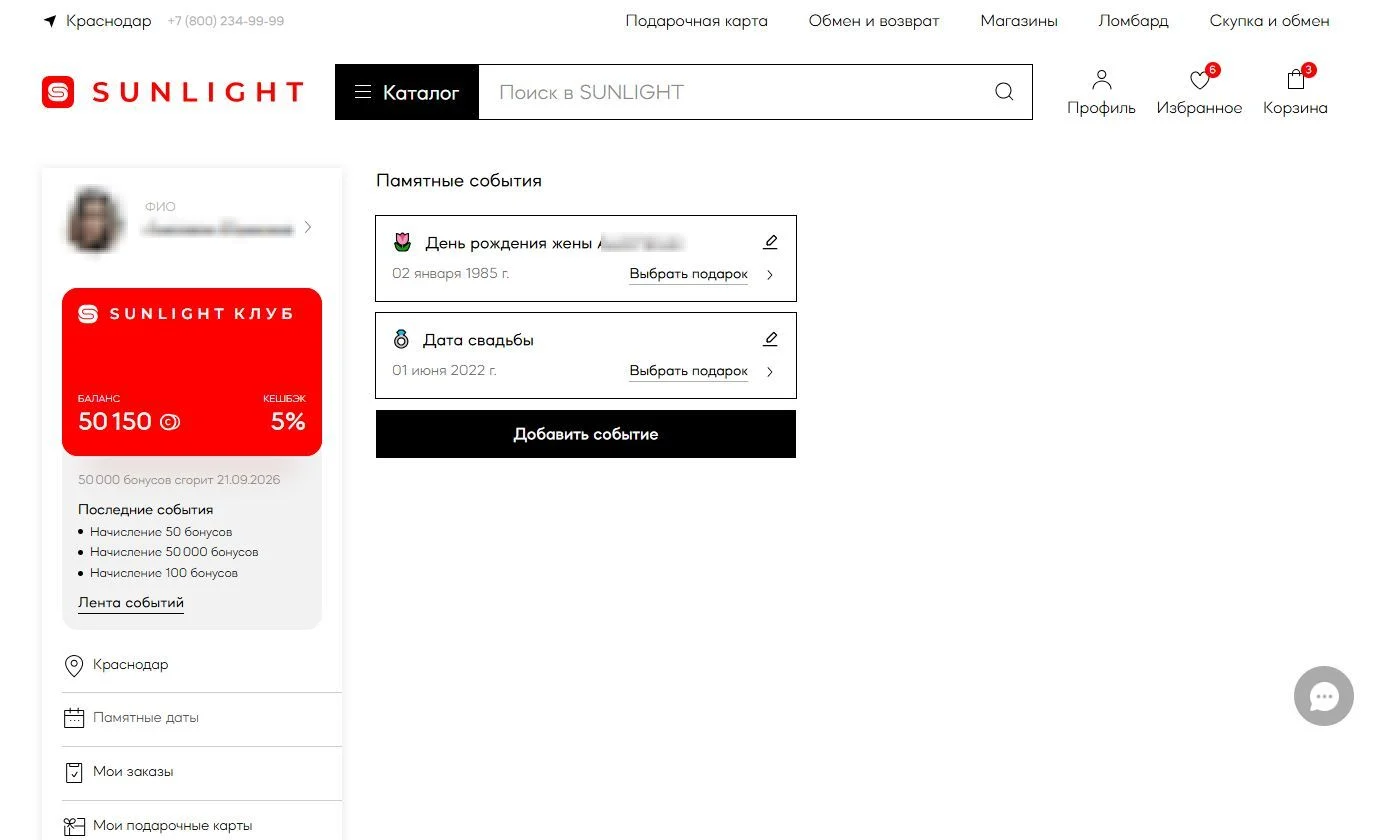
Task: Click the clipboard icon for Мои заказы
Action: 74,772
